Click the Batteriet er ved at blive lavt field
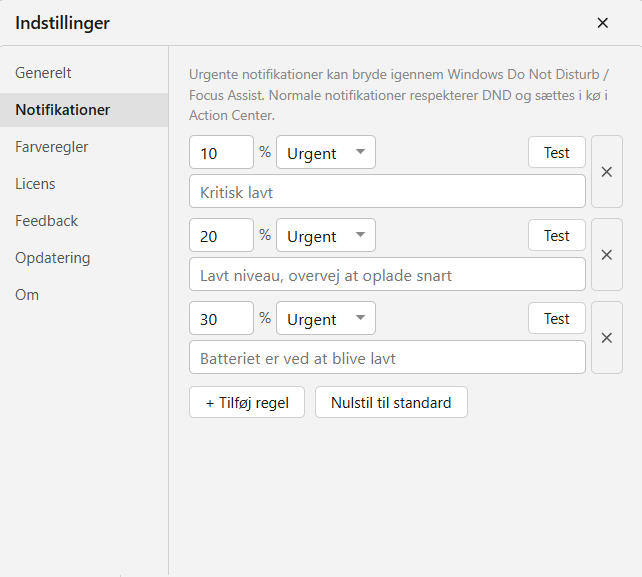 387,357
